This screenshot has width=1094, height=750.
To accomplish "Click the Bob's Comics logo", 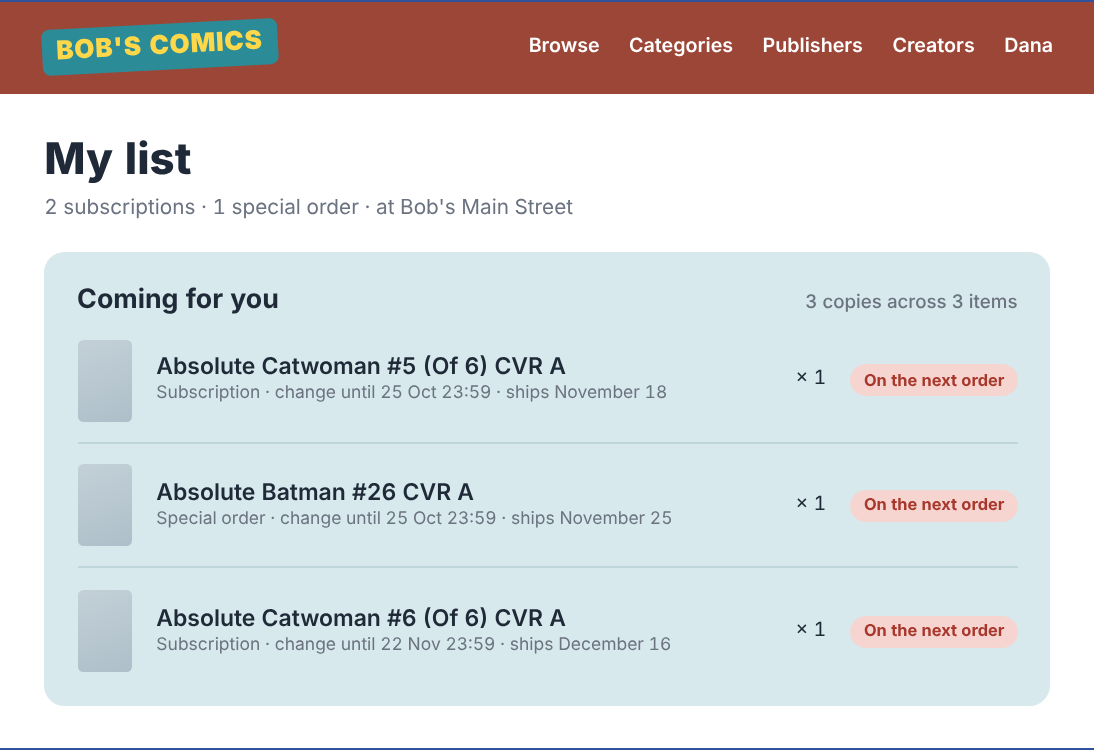I will pos(160,47).
